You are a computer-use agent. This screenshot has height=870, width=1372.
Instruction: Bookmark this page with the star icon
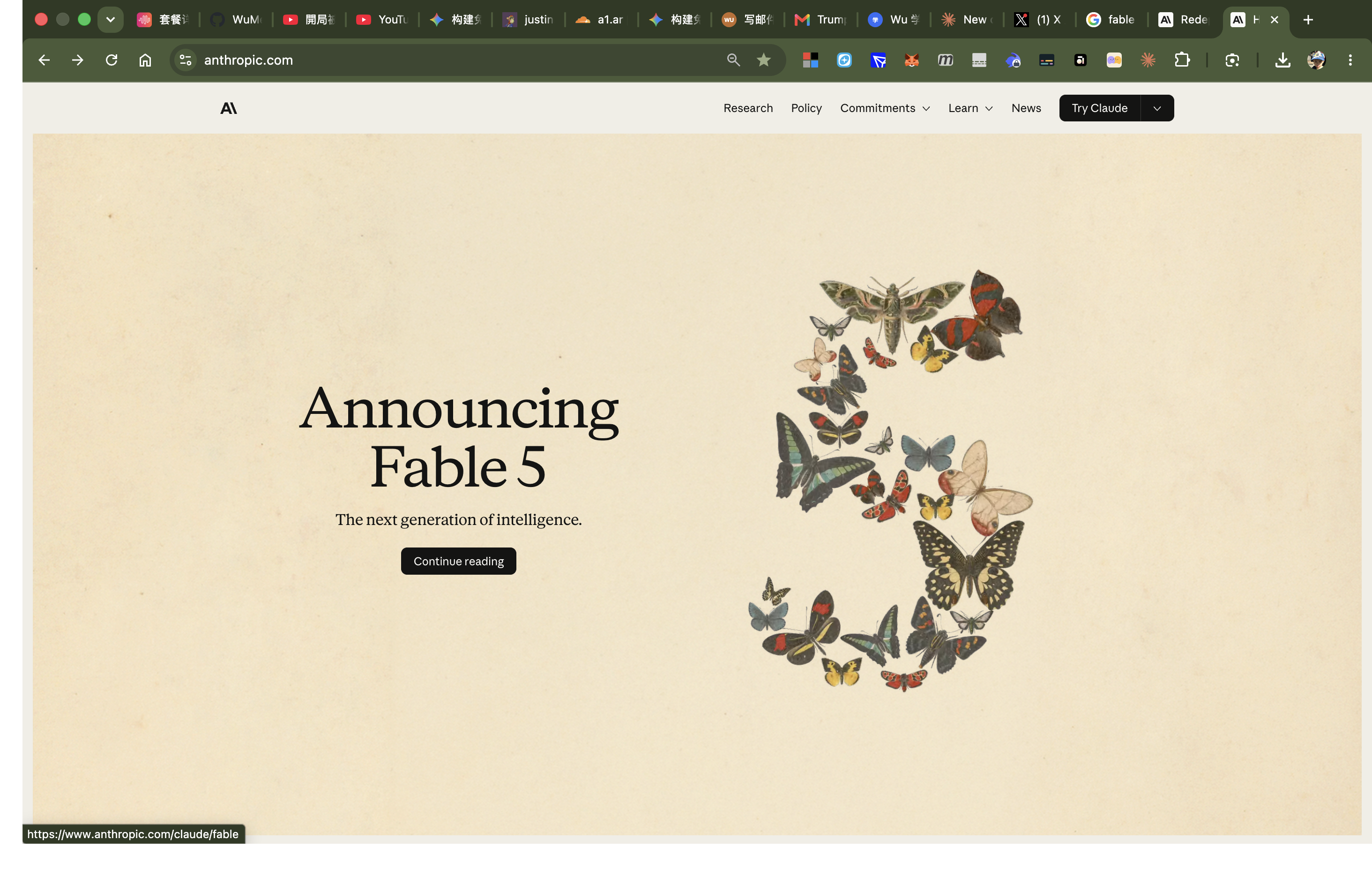[763, 60]
